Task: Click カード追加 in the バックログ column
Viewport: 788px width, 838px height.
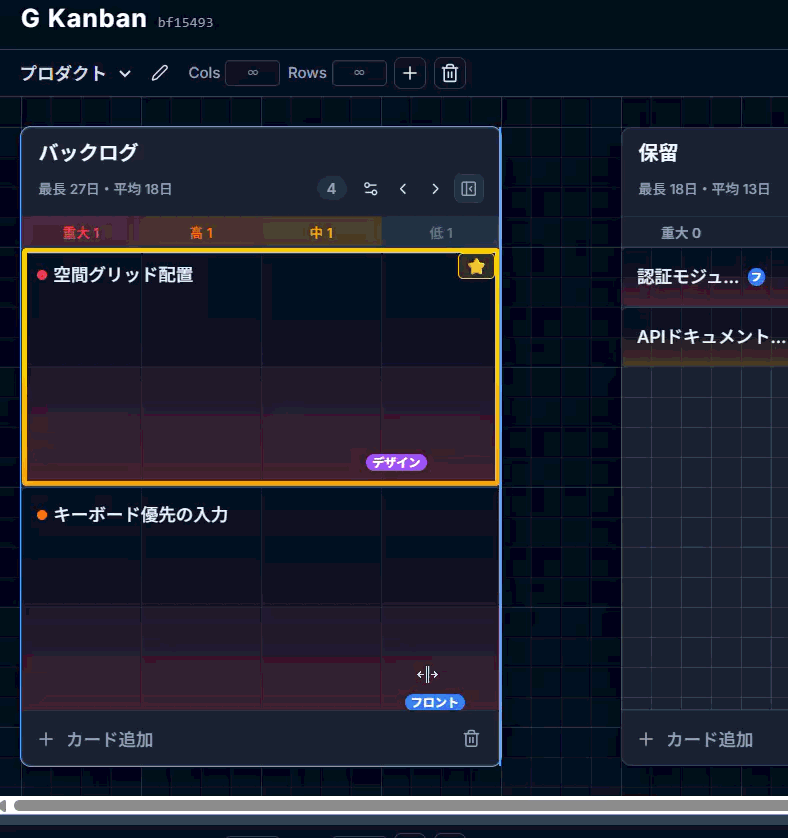Action: click(x=96, y=740)
